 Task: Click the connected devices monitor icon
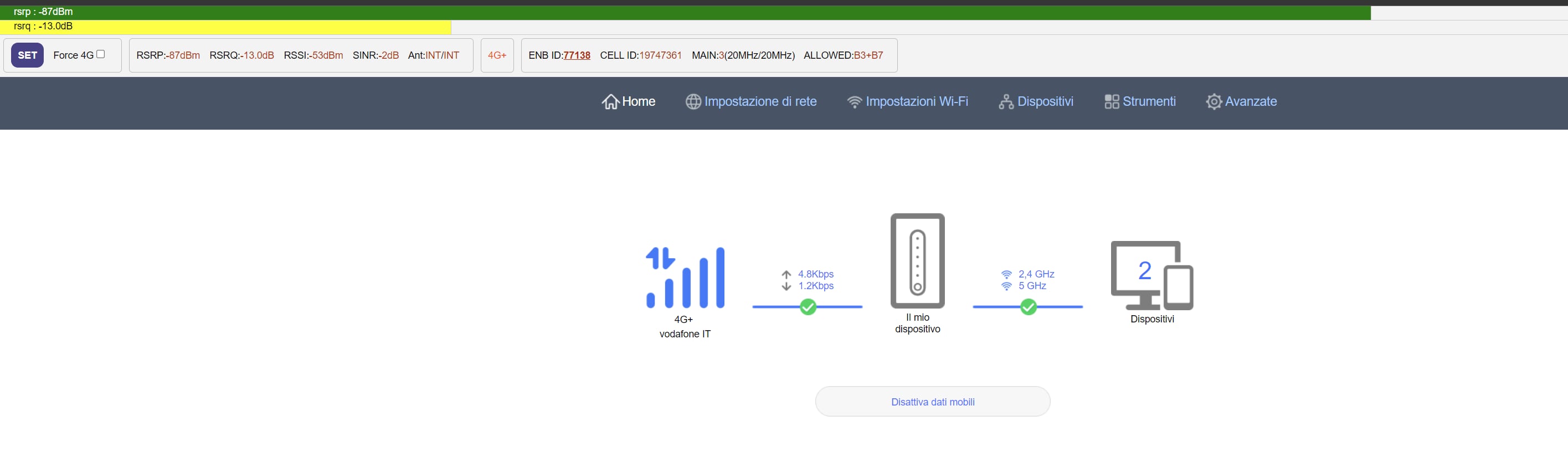(1151, 275)
